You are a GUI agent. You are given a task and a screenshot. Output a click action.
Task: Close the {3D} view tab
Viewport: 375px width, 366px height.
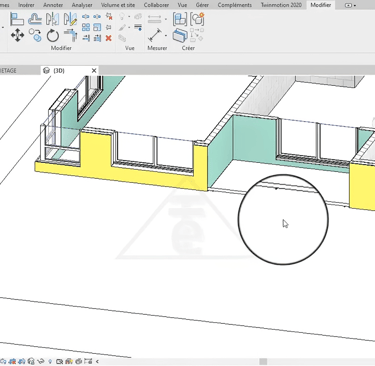(x=94, y=71)
